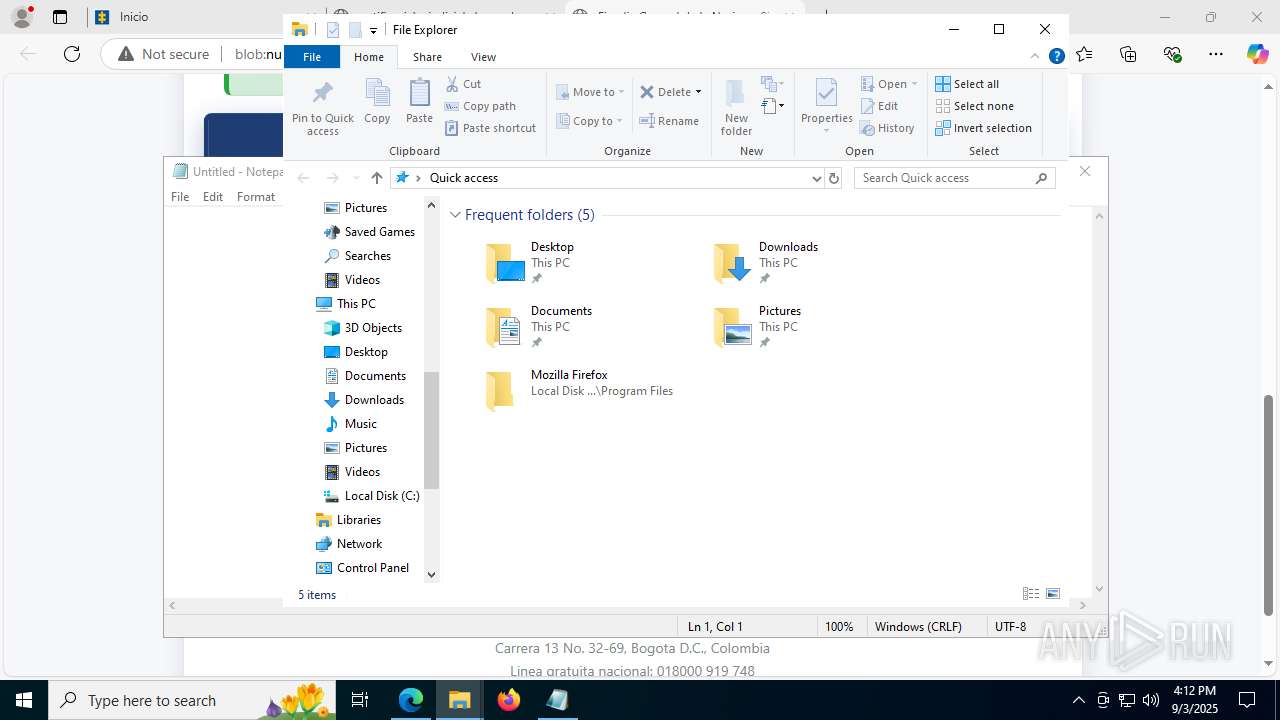The image size is (1280, 720).
Task: Open File Explorer Help icon
Action: click(1056, 57)
